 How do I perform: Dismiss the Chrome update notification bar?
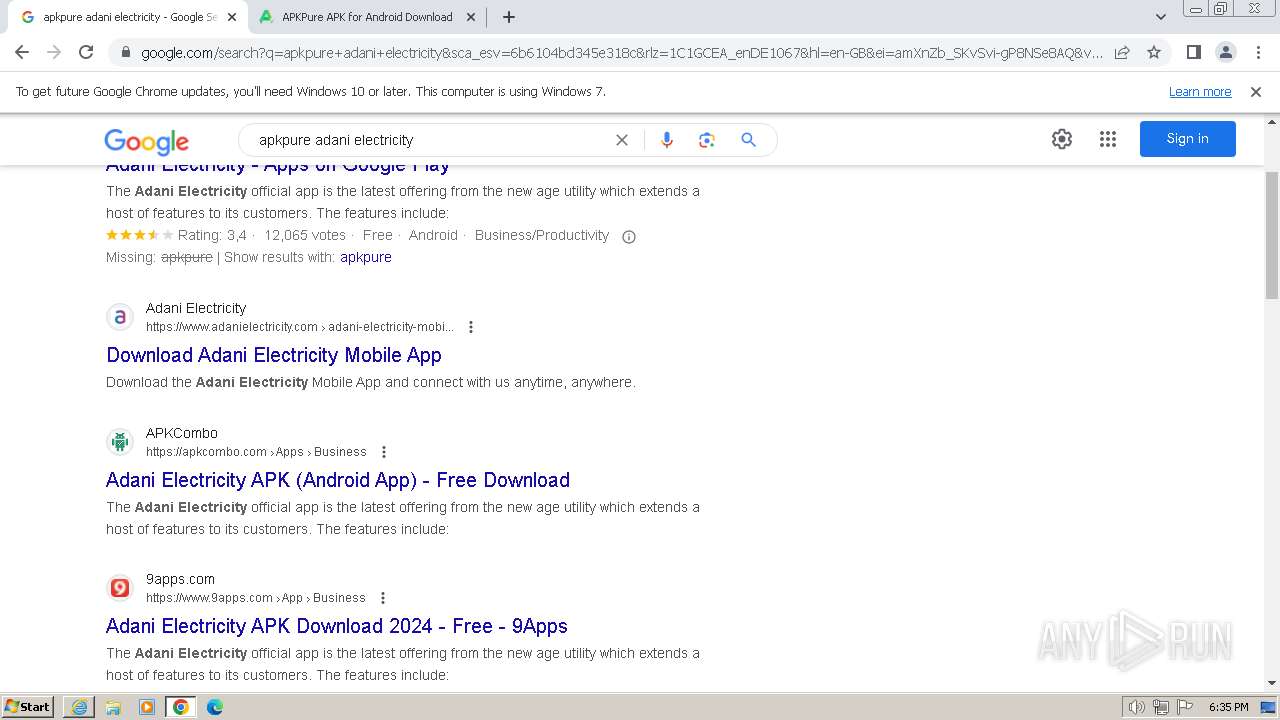pyautogui.click(x=1256, y=91)
